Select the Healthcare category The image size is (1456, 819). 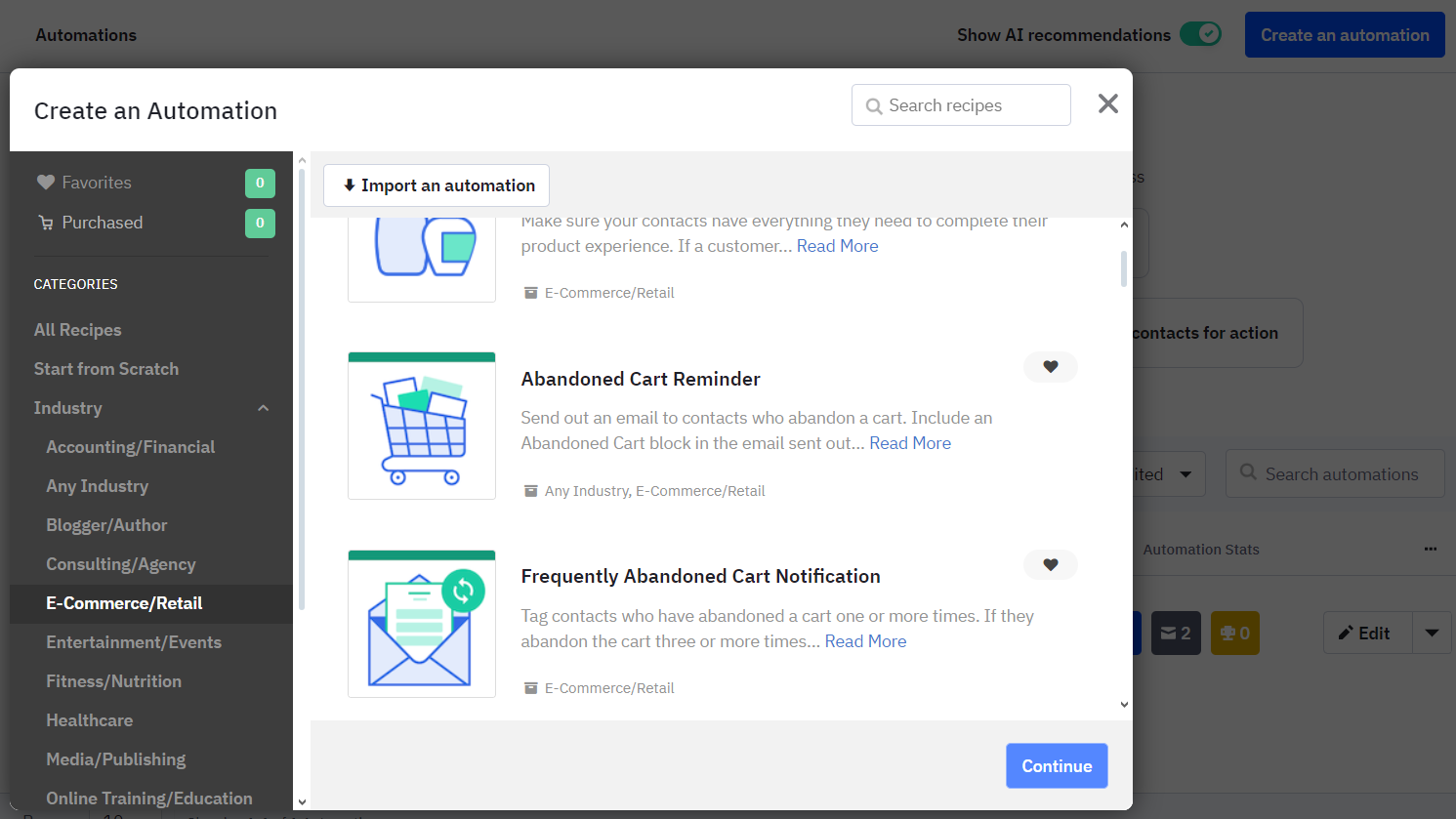click(x=89, y=719)
